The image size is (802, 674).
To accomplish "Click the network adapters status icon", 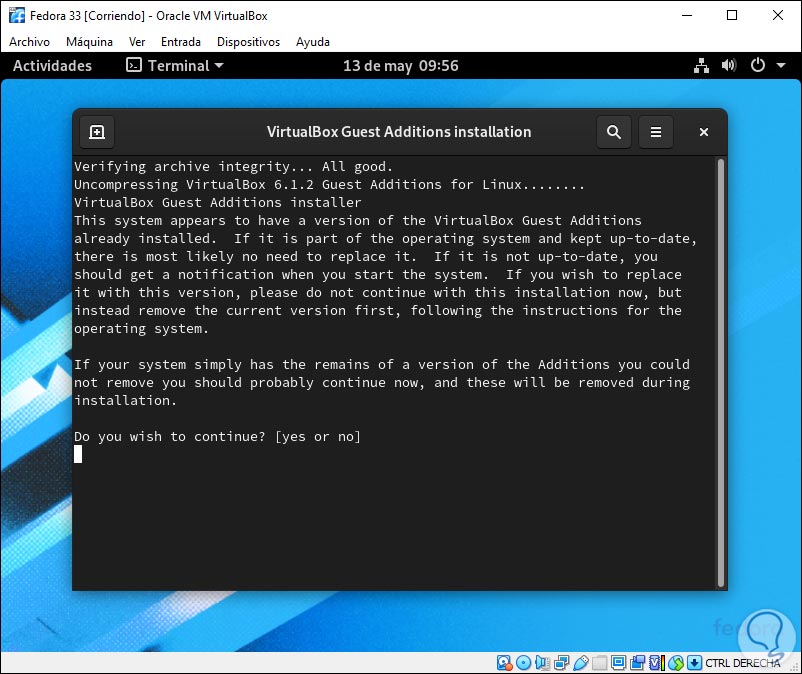I will (562, 663).
